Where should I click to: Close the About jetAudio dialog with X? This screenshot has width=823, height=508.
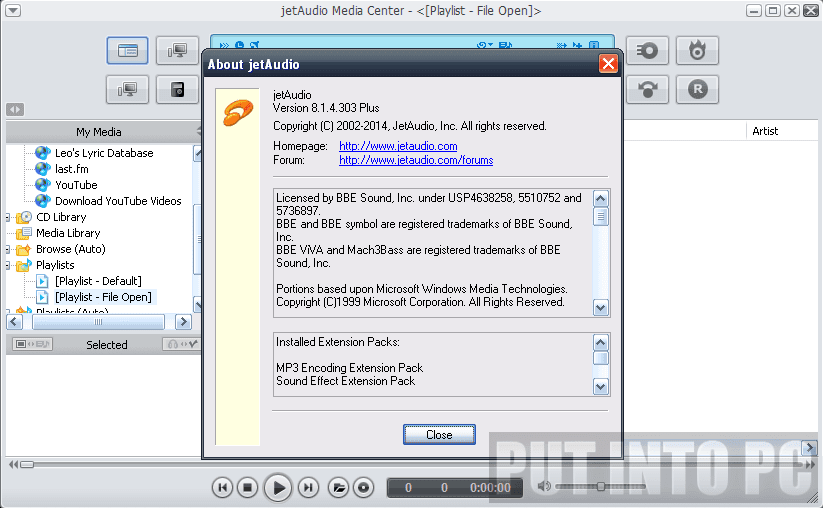pos(608,64)
